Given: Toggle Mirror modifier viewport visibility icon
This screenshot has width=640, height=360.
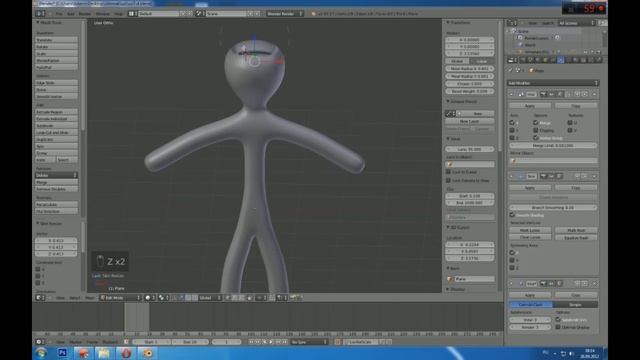Looking at the screenshot, I should pyautogui.click(x=551, y=94).
